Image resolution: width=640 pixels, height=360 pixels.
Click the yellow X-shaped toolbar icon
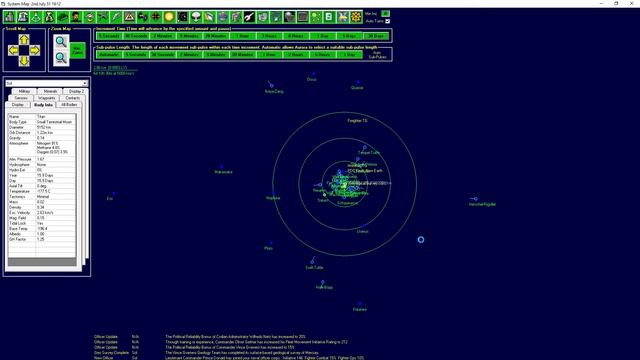pyautogui.click(x=342, y=17)
